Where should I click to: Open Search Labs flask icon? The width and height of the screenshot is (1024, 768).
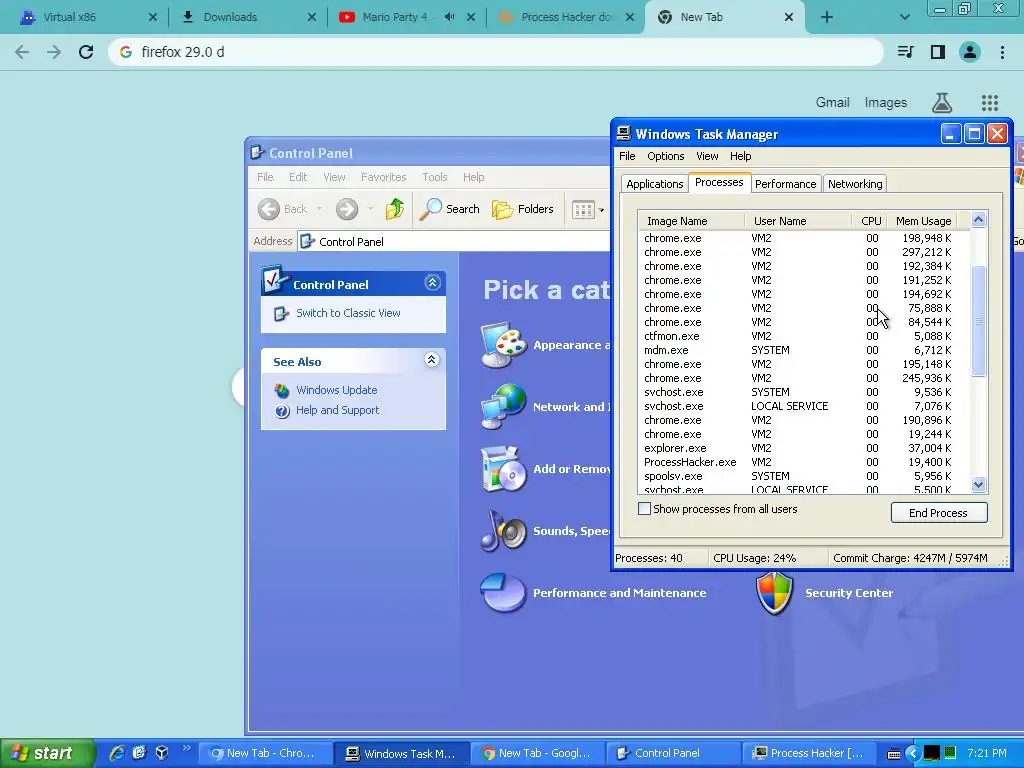942,103
